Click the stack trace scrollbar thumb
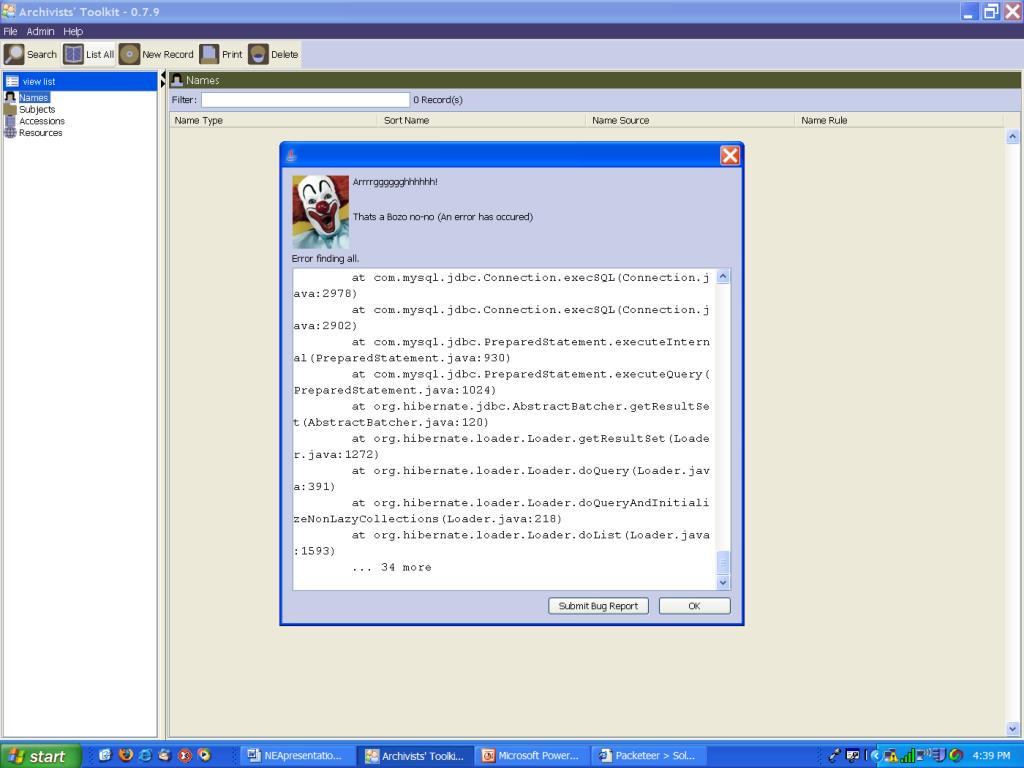 [x=723, y=562]
